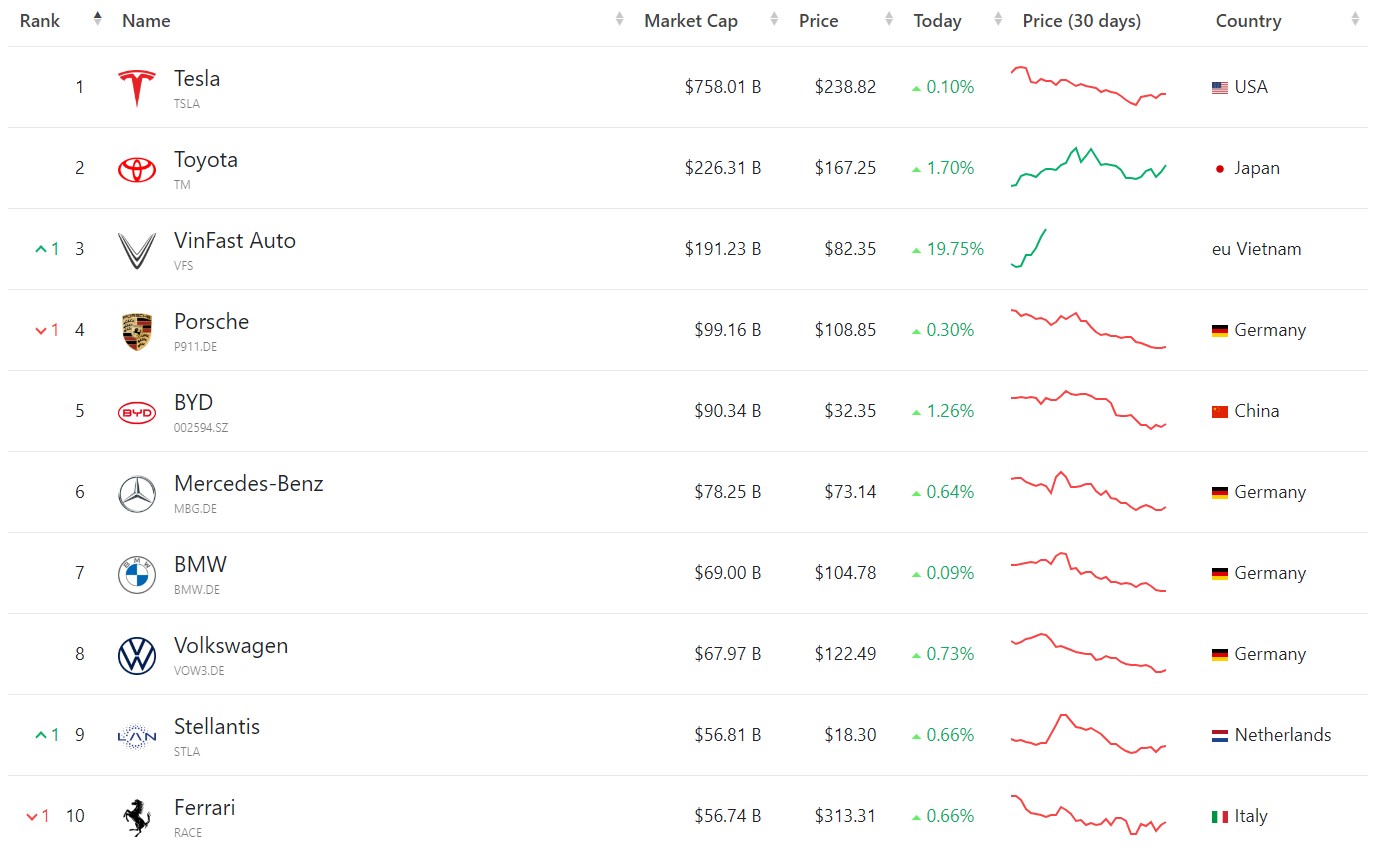Click Stellantis 30-day price chart
Viewport: 1377px width, 856px height.
[x=1089, y=734]
